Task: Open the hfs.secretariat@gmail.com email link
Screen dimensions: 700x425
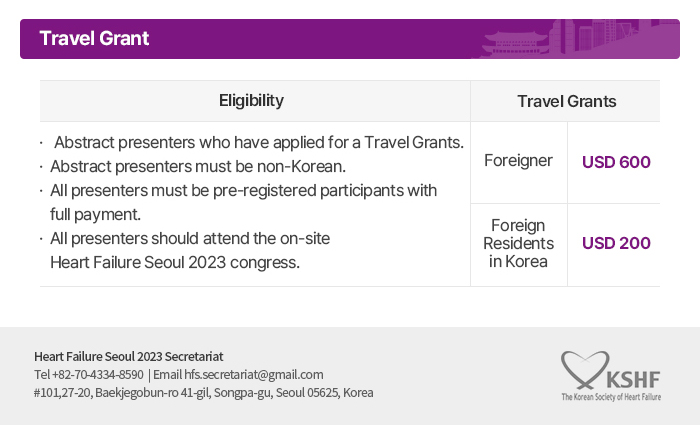Action: coord(254,375)
